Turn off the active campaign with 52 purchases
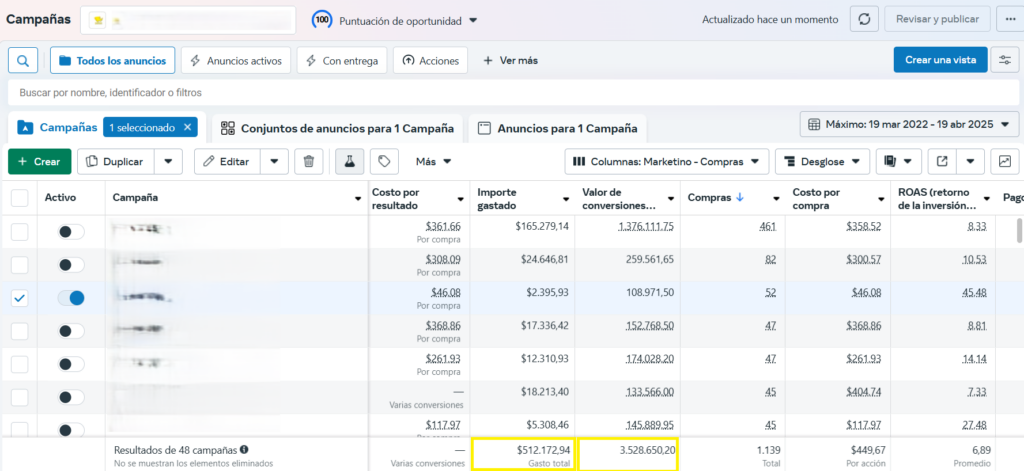This screenshot has width=1024, height=471. tap(71, 298)
